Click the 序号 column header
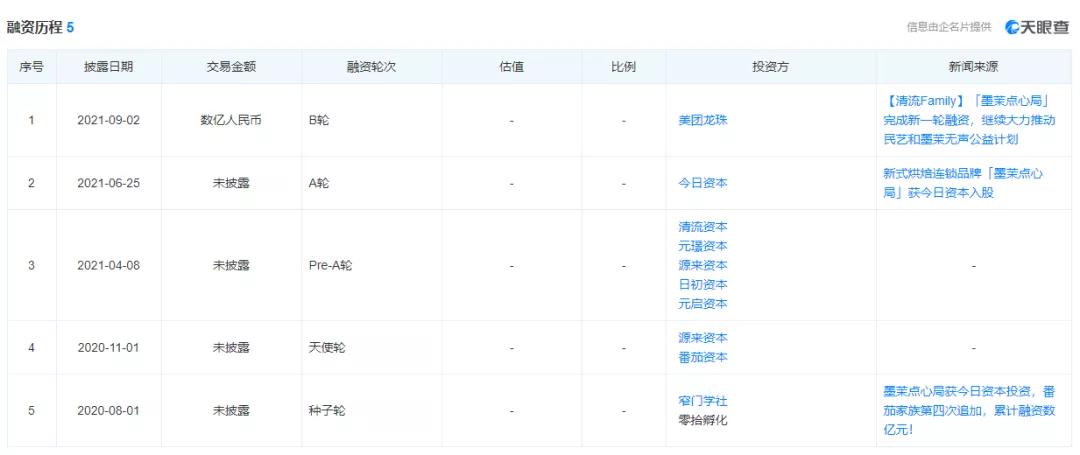Screen dimensions: 1080x455 click(31, 67)
